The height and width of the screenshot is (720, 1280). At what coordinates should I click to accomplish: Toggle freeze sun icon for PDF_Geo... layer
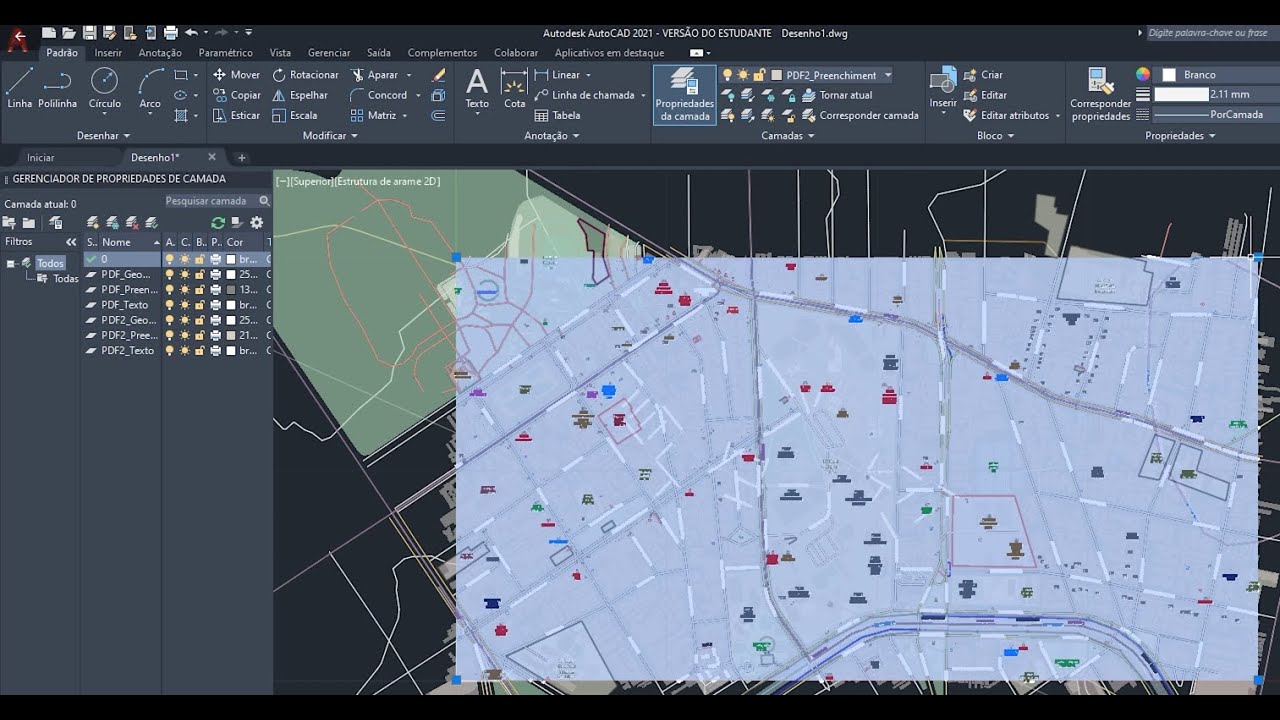point(185,274)
